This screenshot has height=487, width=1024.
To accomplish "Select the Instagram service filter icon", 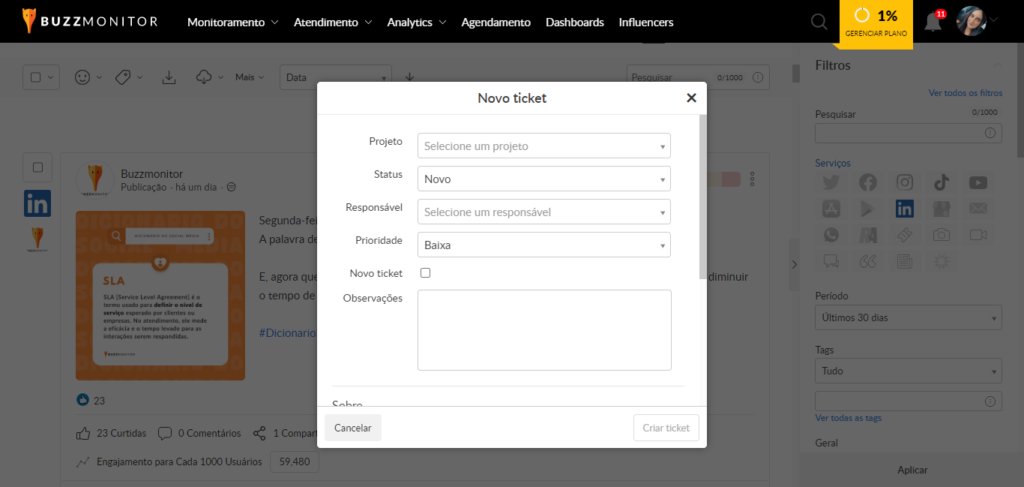I will tap(905, 182).
